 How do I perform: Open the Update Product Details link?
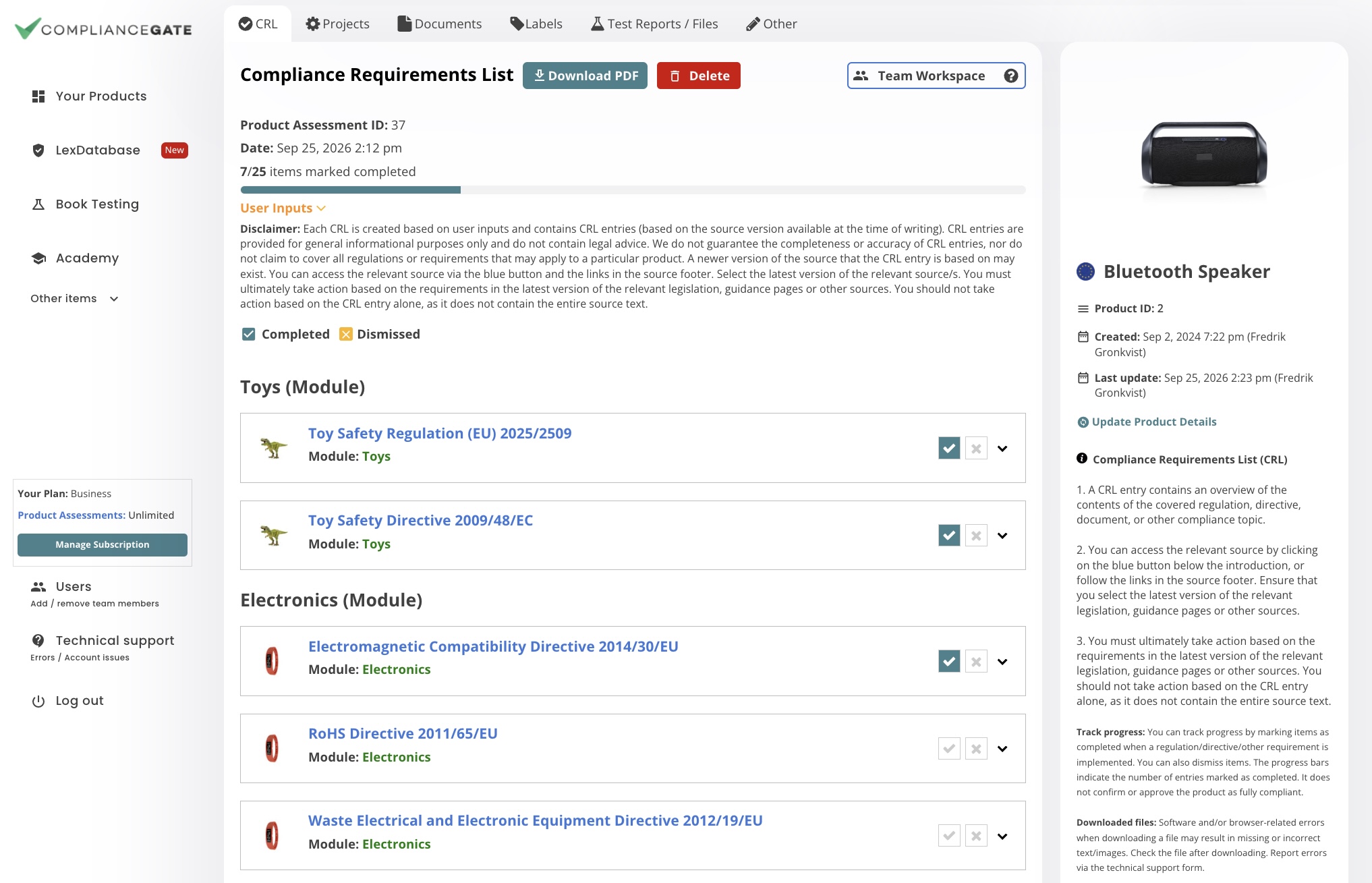pyautogui.click(x=1153, y=422)
